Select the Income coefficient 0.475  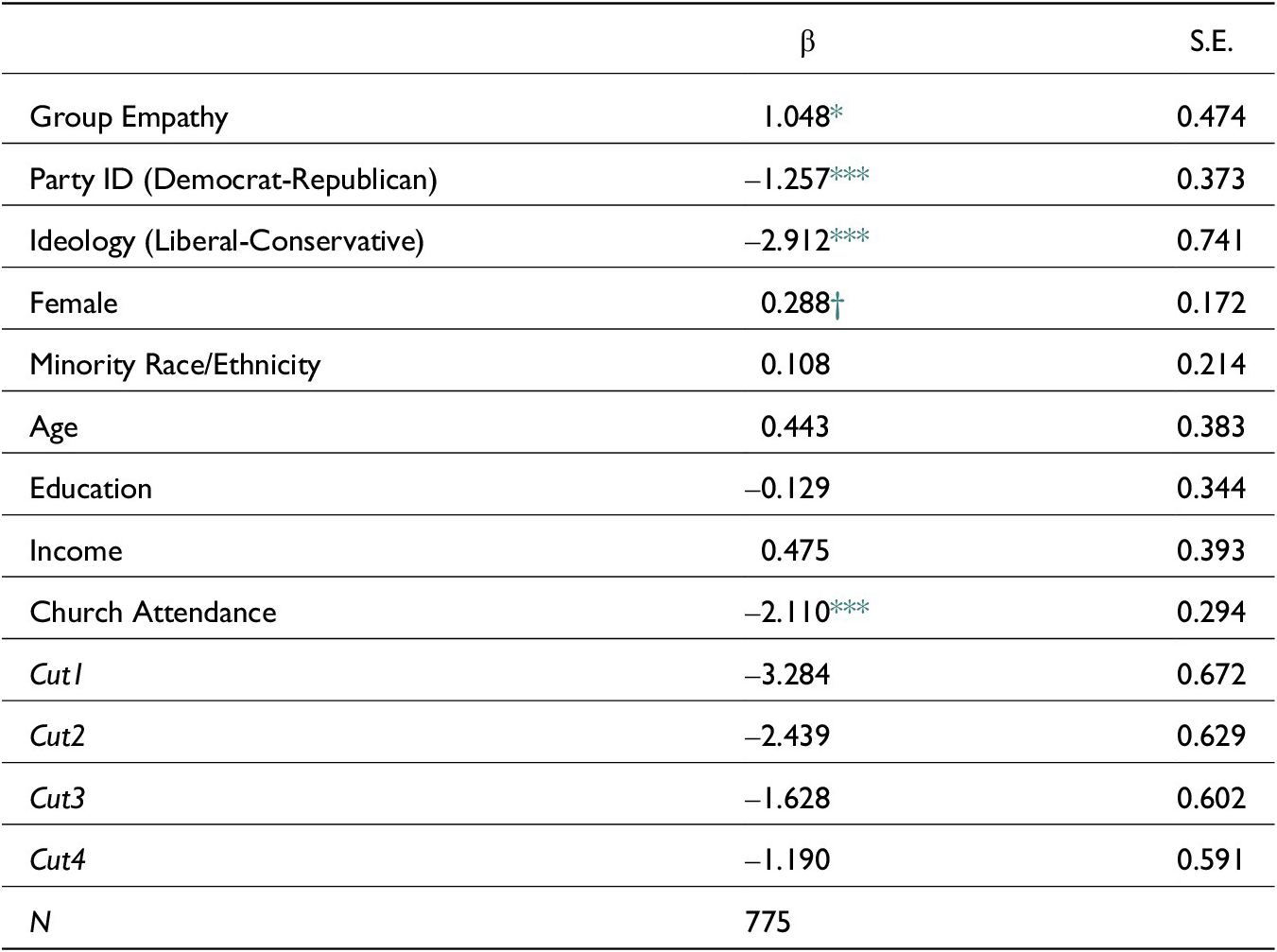click(x=795, y=550)
